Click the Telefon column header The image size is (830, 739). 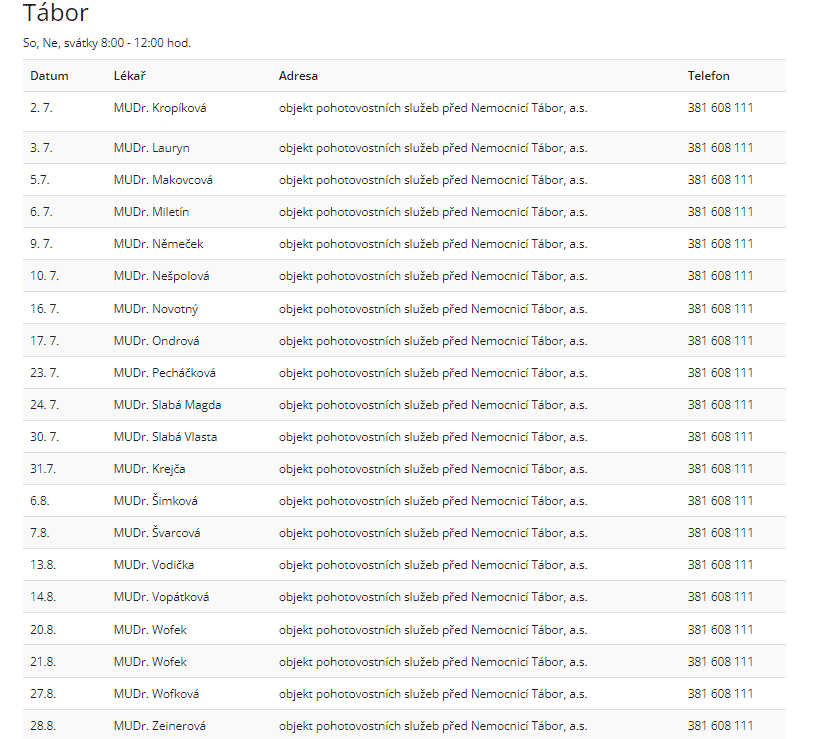708,76
